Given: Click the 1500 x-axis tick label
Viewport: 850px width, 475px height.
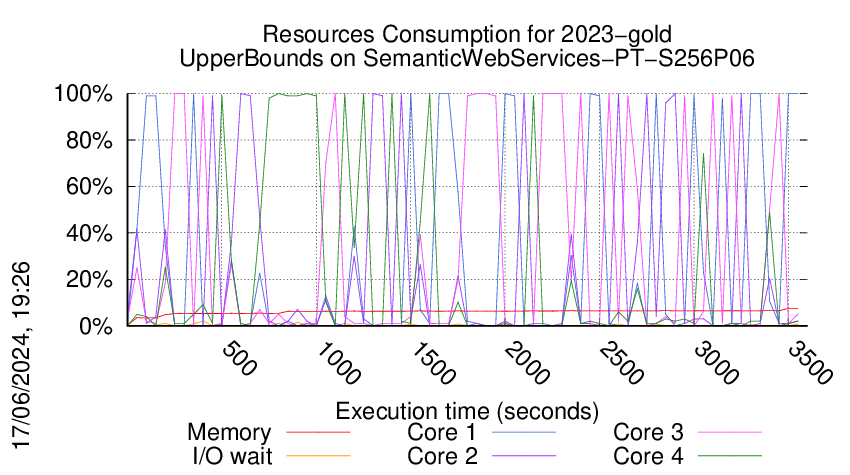Looking at the screenshot, I should (433, 363).
